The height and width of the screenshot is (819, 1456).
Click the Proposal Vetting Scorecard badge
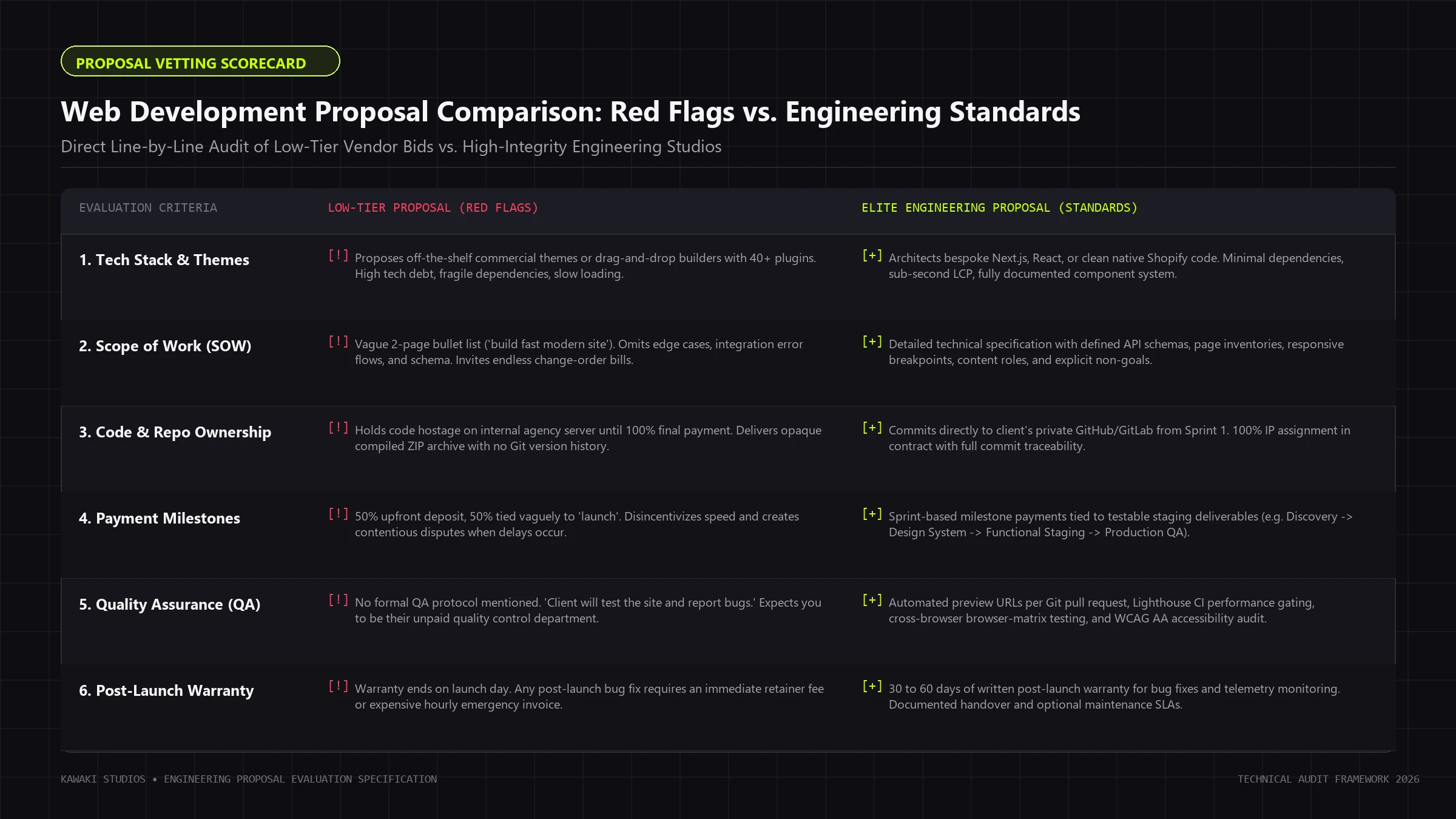[x=200, y=61]
